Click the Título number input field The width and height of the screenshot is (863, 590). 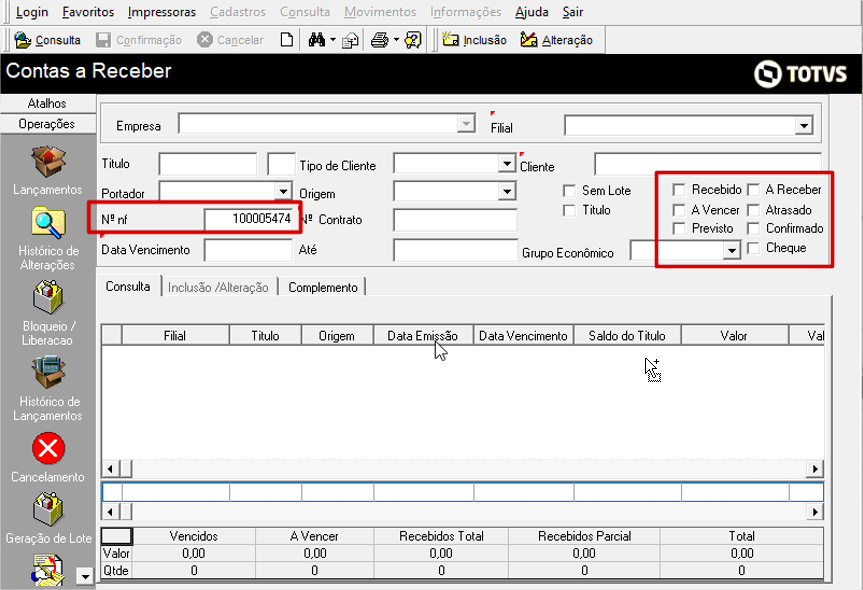pos(207,164)
